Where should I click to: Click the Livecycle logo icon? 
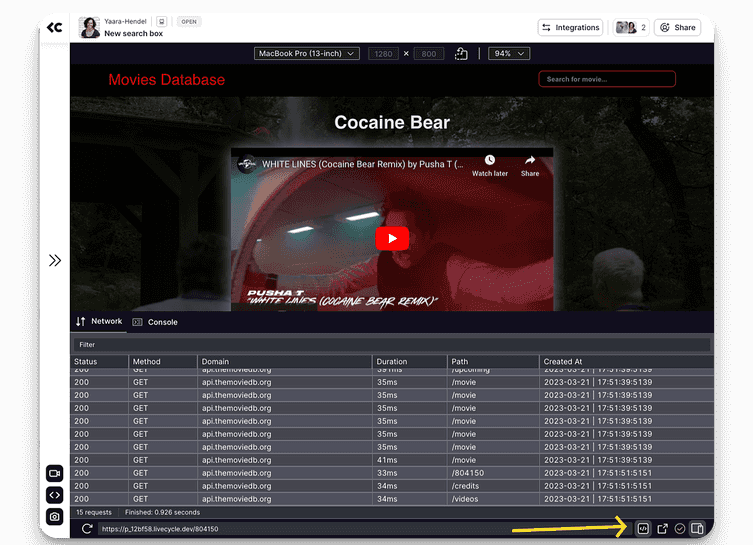click(x=54, y=27)
